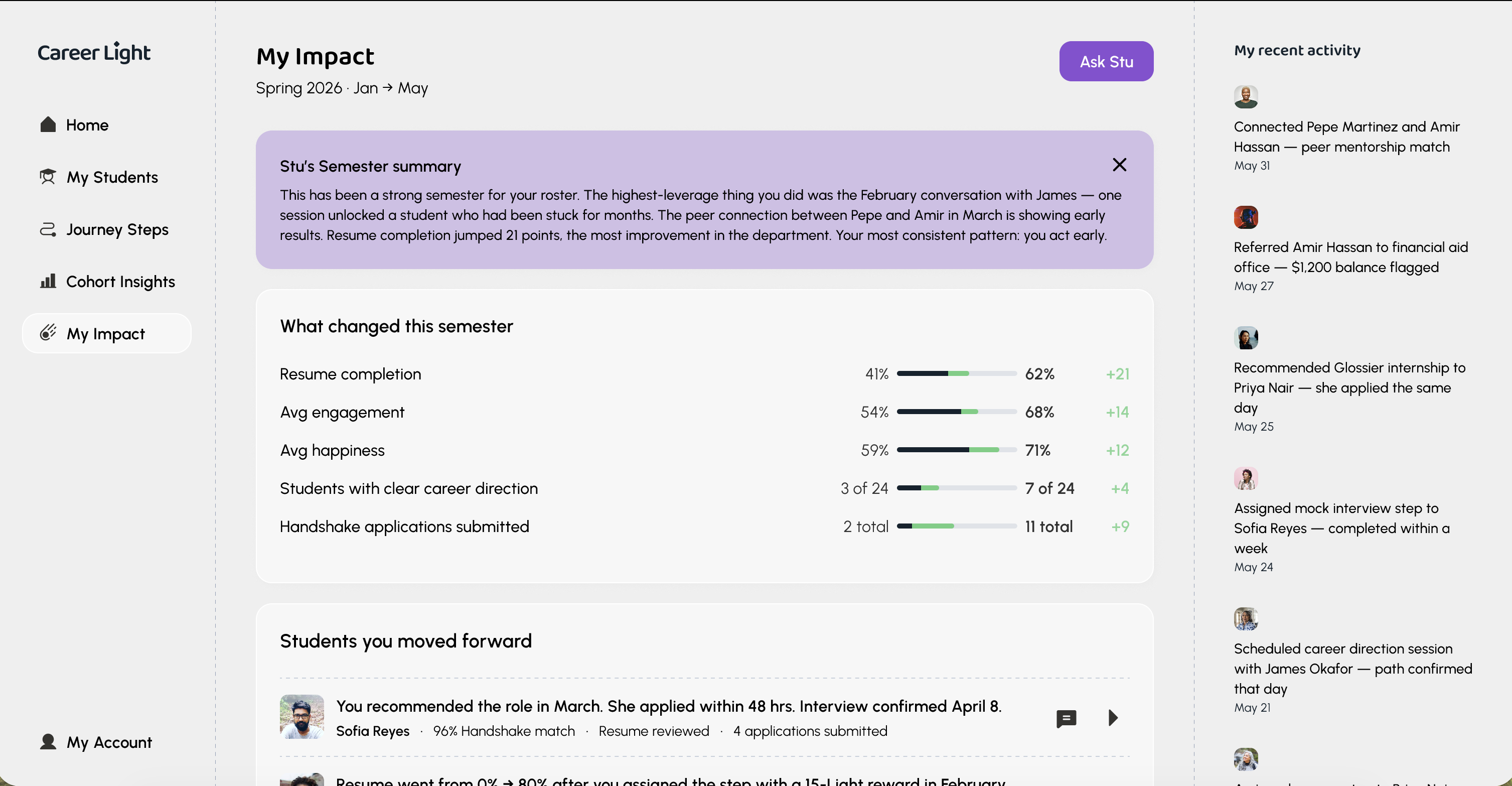
Task: Open avatar for Amir Hassan financial aid activity
Action: pyautogui.click(x=1246, y=217)
